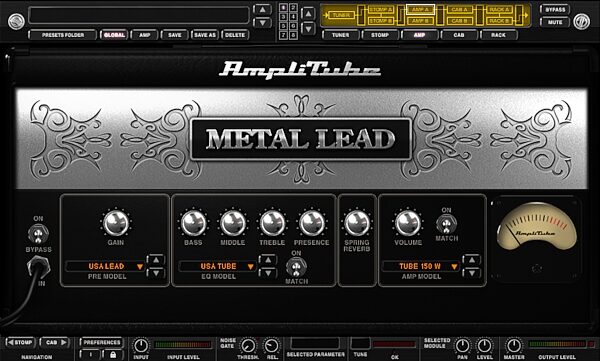Toggle the Mute button
The height and width of the screenshot is (361, 600).
point(555,22)
